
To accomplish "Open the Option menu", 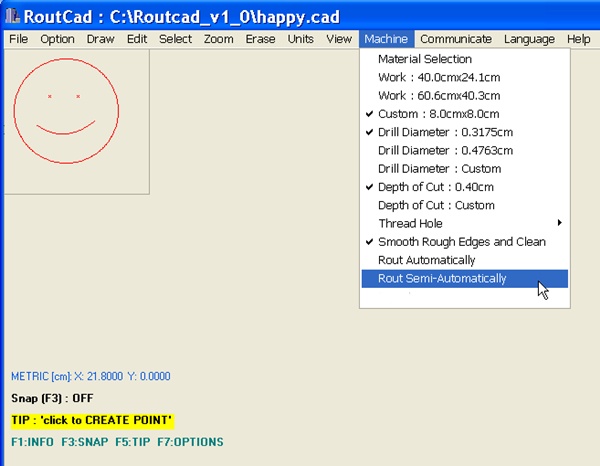I will pos(57,39).
